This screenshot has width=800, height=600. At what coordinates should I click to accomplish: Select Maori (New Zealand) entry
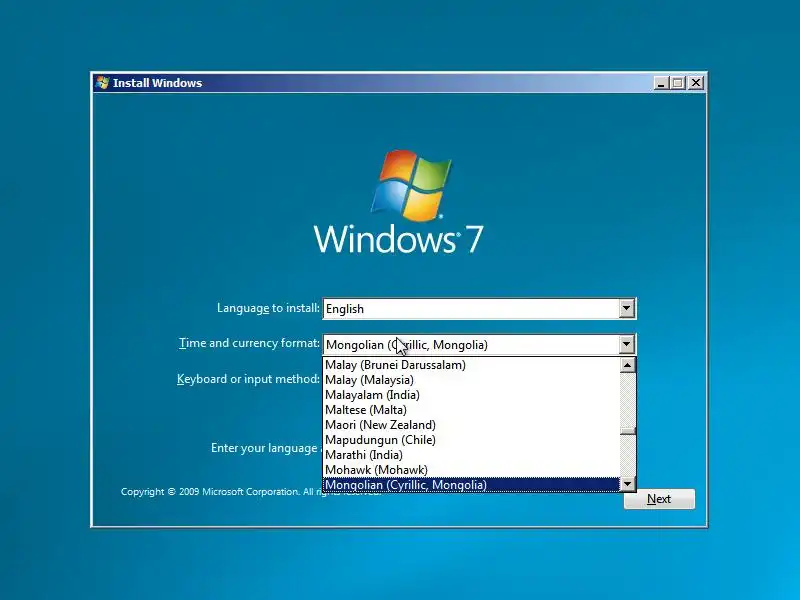pyautogui.click(x=471, y=425)
